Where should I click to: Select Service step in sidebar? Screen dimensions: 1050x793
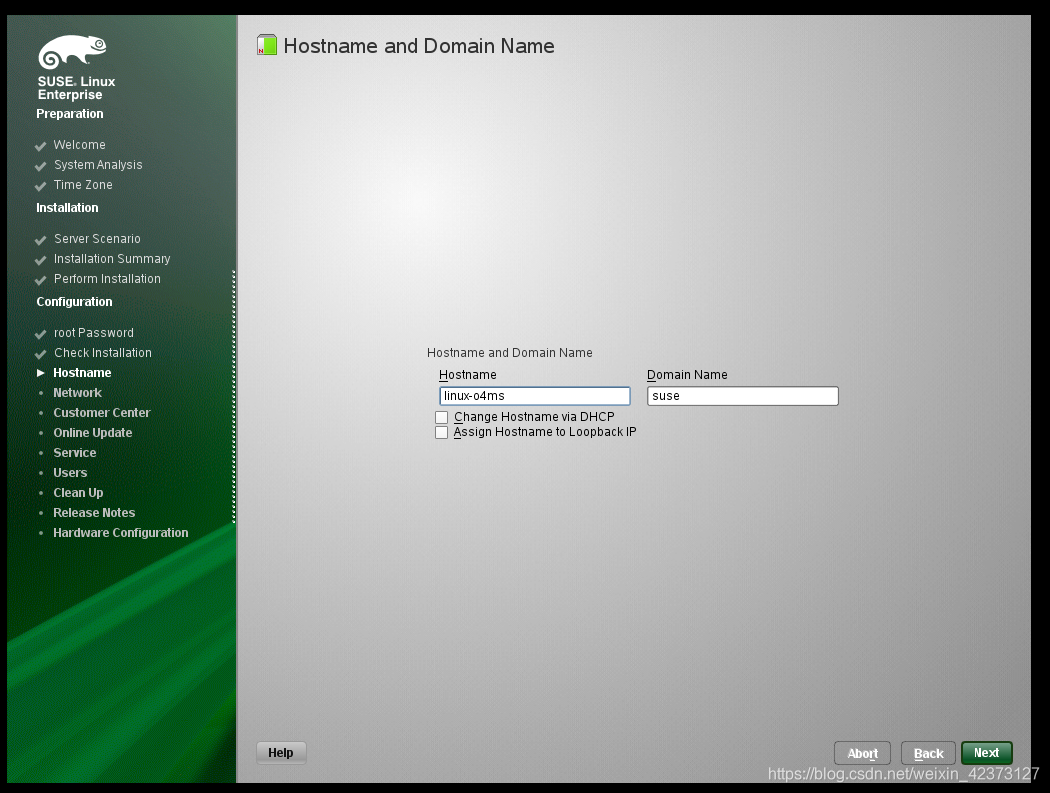pos(75,453)
